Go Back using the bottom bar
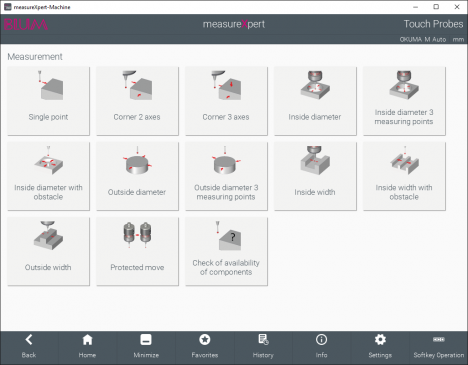Viewport: 468px width, 365px height. (29, 347)
